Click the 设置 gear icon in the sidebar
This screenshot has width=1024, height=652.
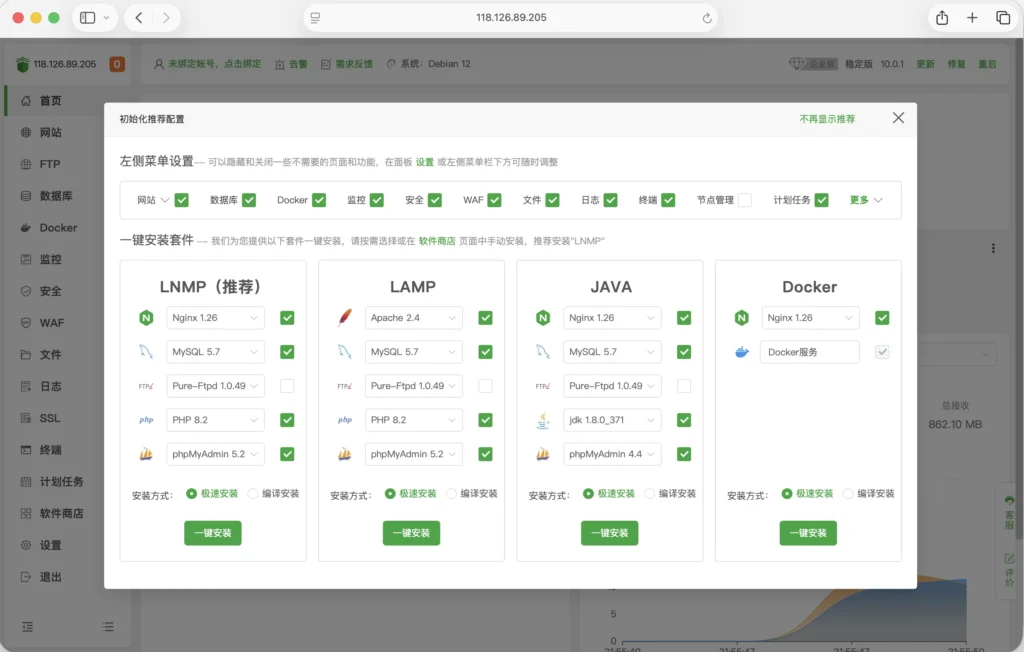point(26,545)
